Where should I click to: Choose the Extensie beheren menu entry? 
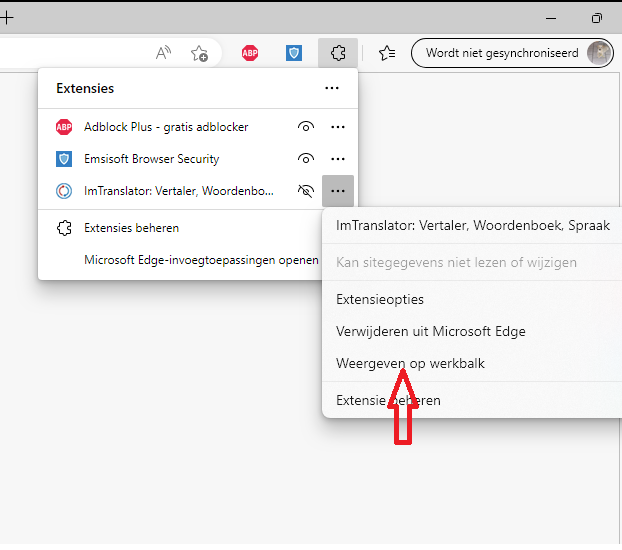472,400
